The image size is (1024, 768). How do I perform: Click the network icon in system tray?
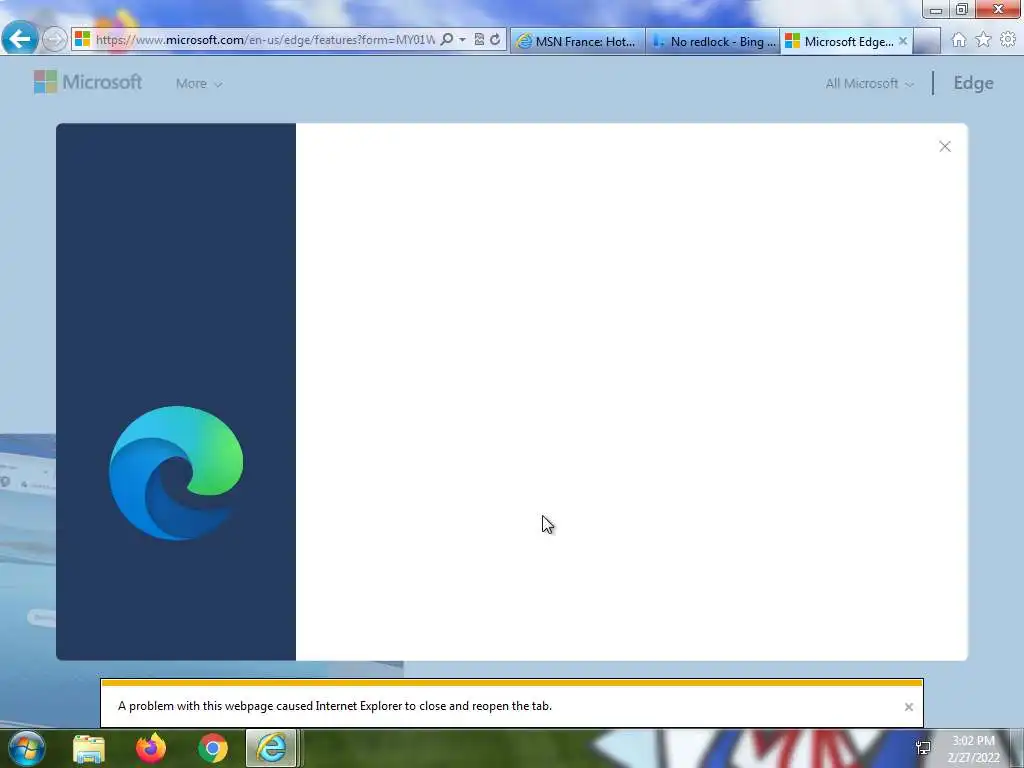[x=923, y=748]
